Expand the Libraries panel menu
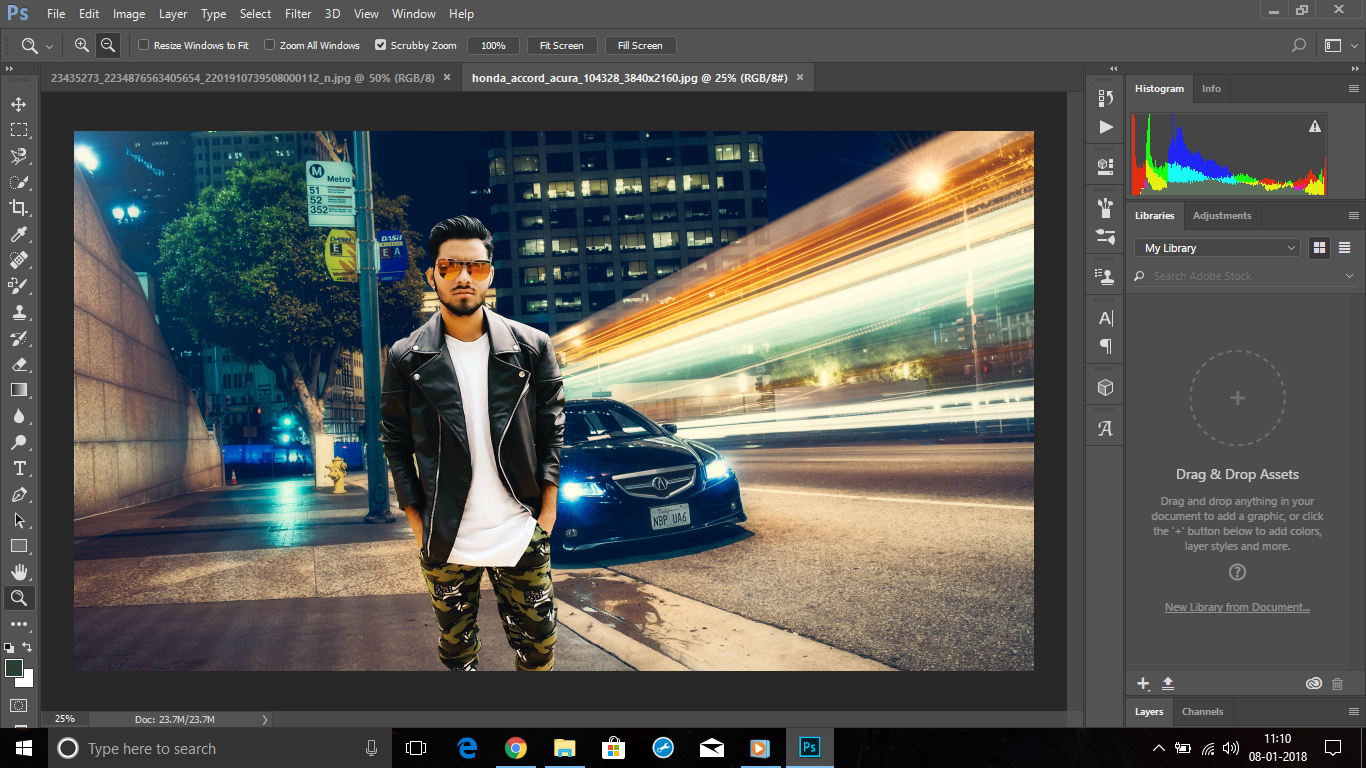The height and width of the screenshot is (768, 1366). pos(1355,216)
